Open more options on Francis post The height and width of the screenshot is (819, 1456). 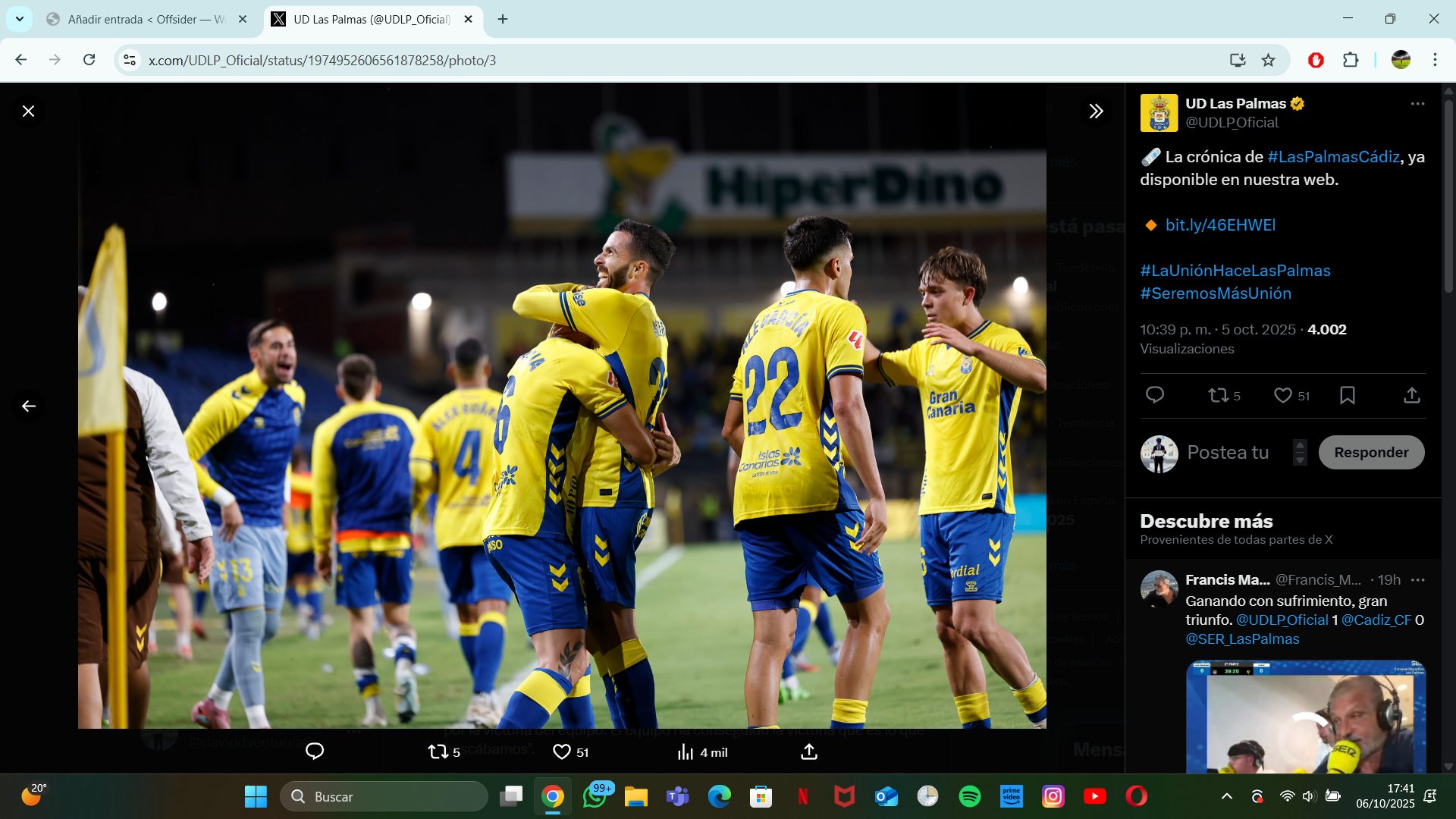point(1417,580)
